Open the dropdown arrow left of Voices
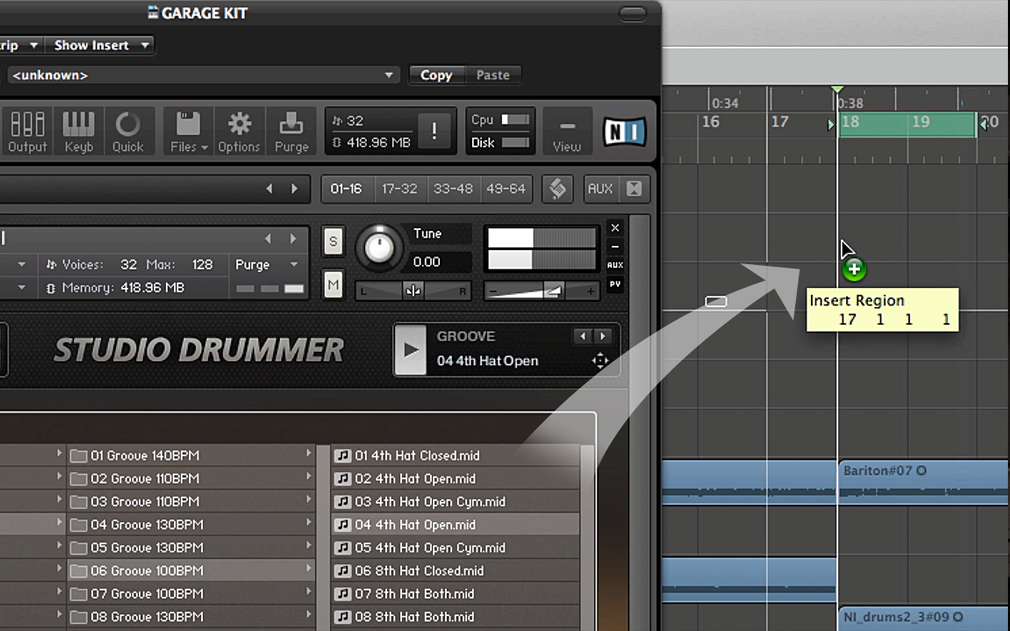Image resolution: width=1010 pixels, height=631 pixels. point(21,265)
